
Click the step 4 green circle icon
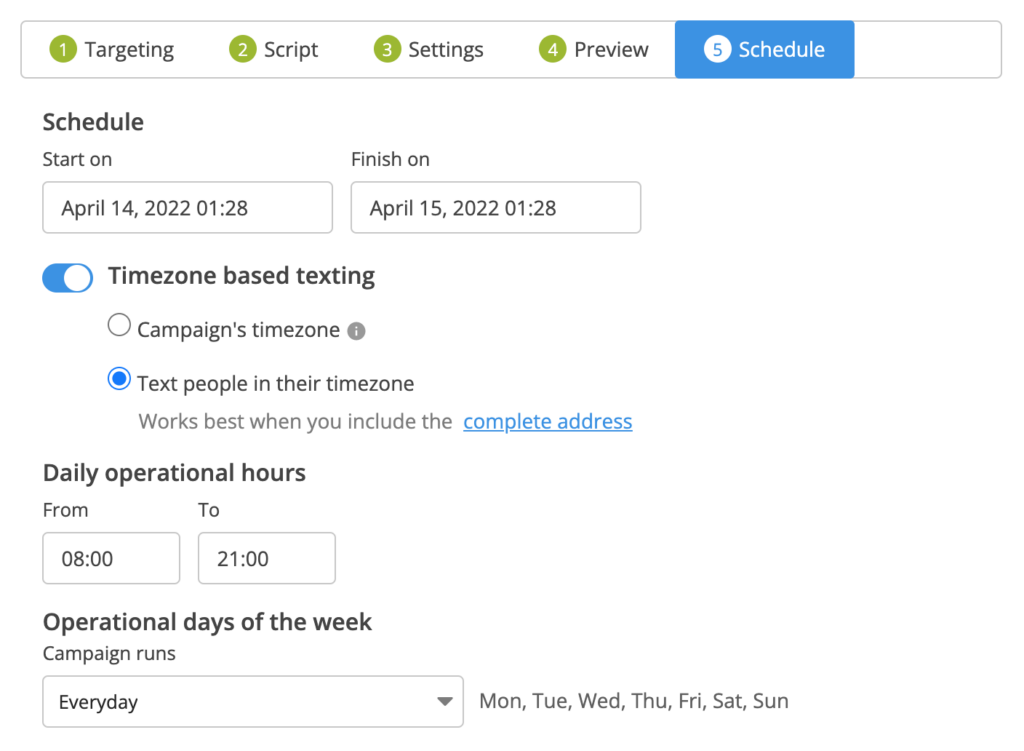552,50
